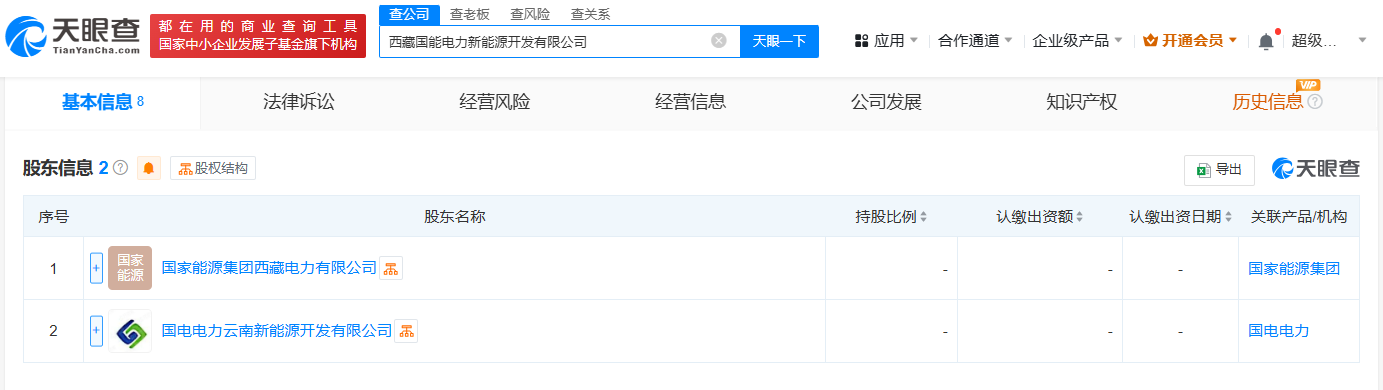Click the 国家能源 shareholder logo
Screen dimensions: 1383x390
130,268
